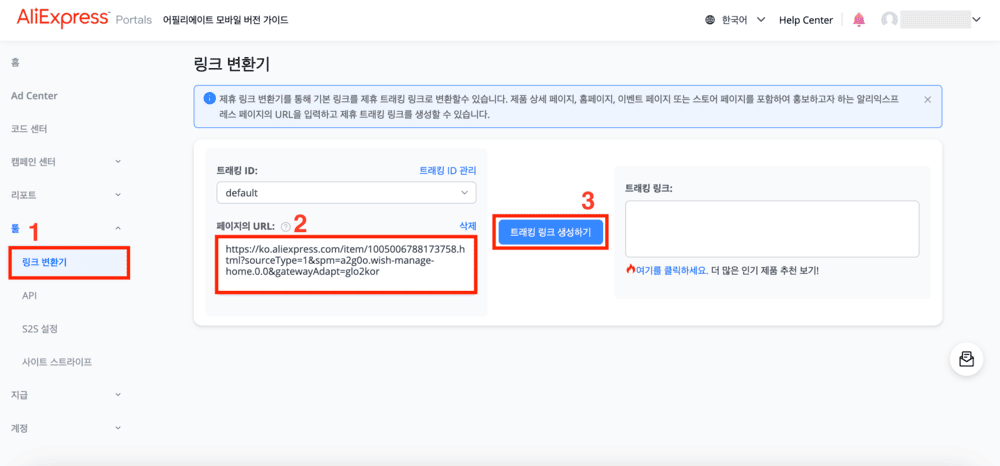The image size is (1000, 466).
Task: Open the 트래킹 ID default dropdown
Action: coord(346,193)
